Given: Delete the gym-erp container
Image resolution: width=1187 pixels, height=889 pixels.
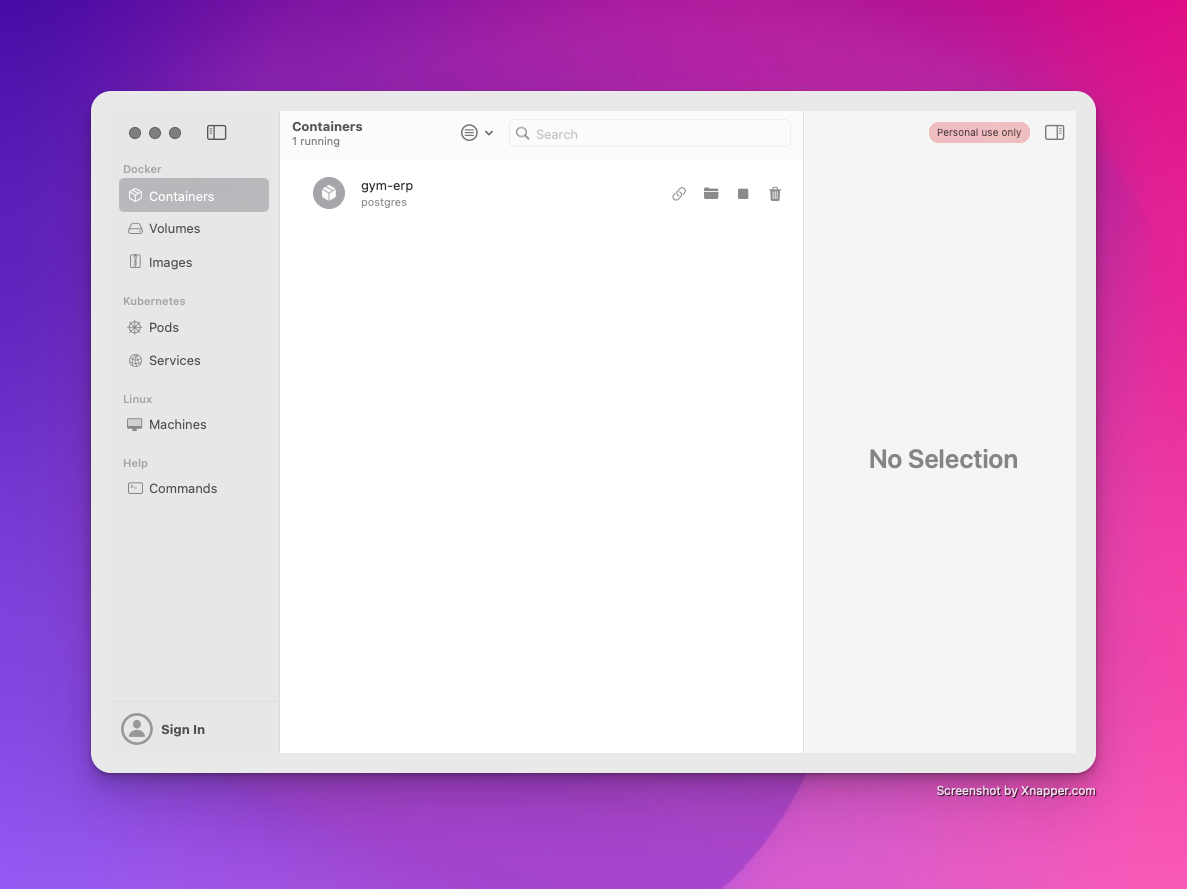Looking at the screenshot, I should 775,194.
